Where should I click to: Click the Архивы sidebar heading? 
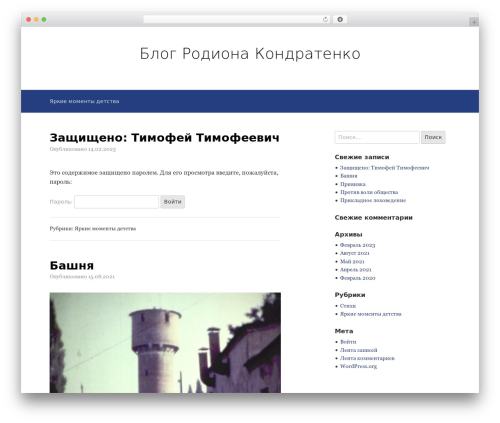pyautogui.click(x=348, y=234)
